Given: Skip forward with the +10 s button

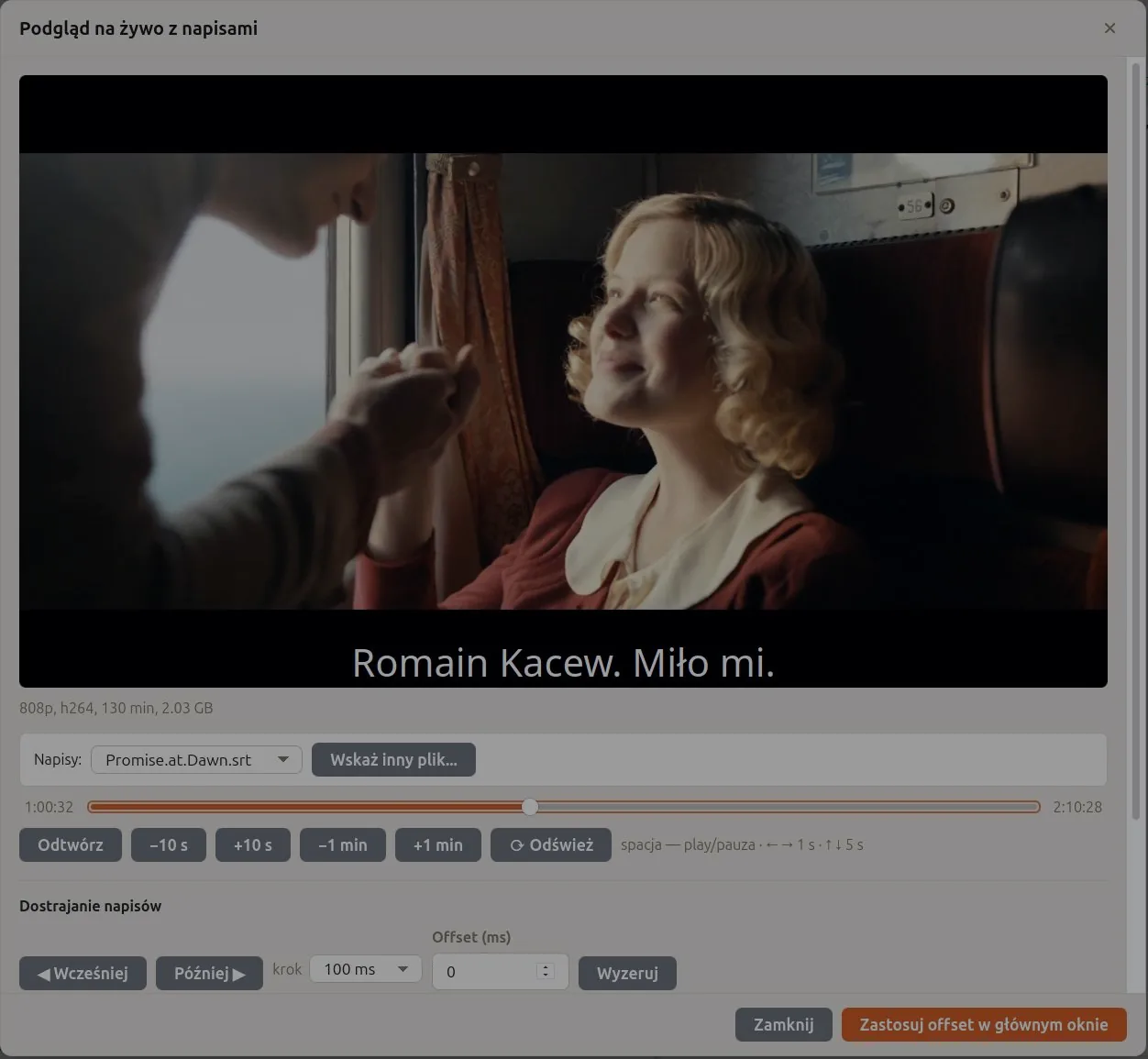Looking at the screenshot, I should tap(253, 844).
